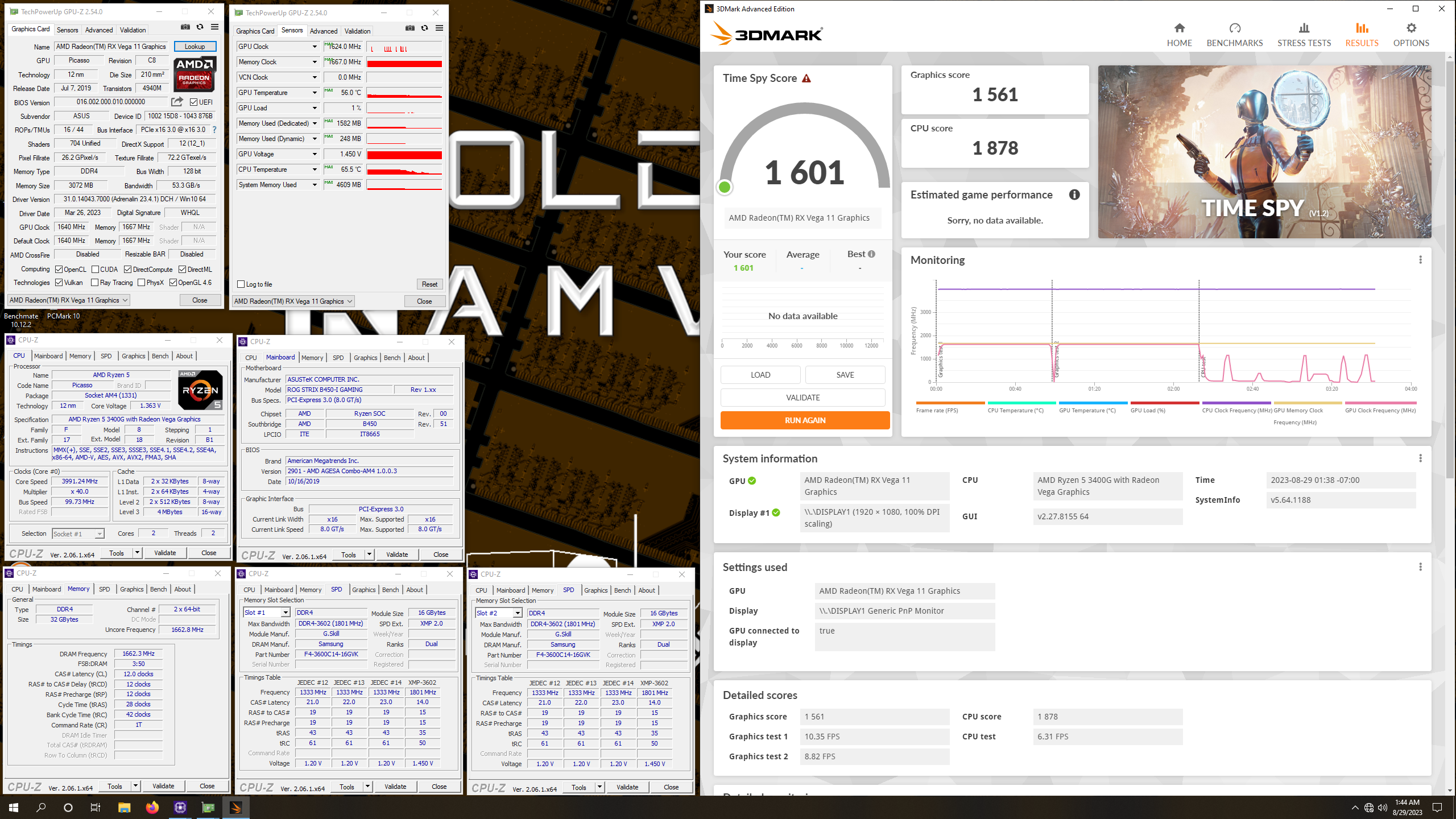
Task: Toggle DirectCompute checkbox in GPU-Z
Action: tap(128, 270)
